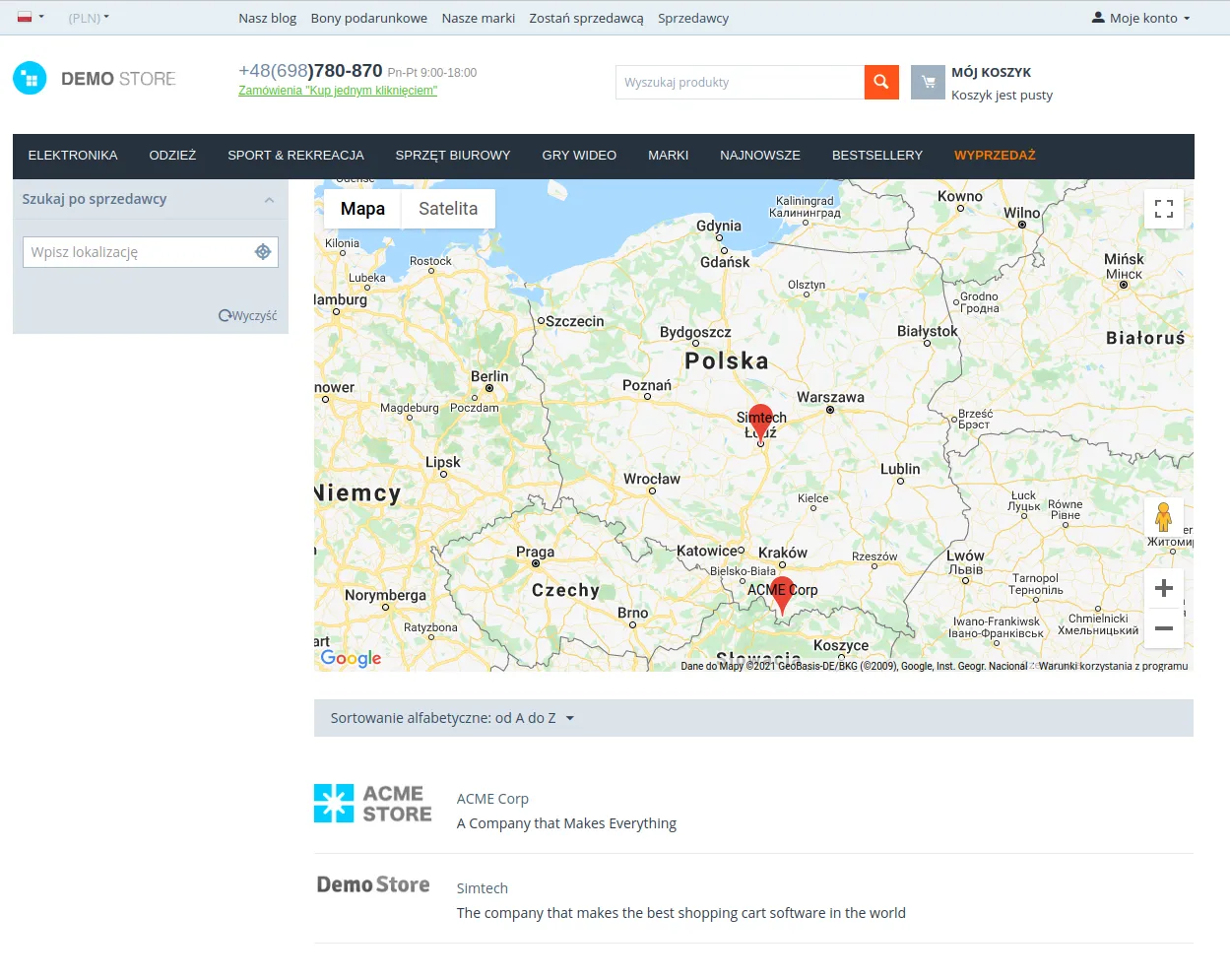Open the GRY WIDEO category
Image resolution: width=1230 pixels, height=980 pixels.
coord(579,156)
